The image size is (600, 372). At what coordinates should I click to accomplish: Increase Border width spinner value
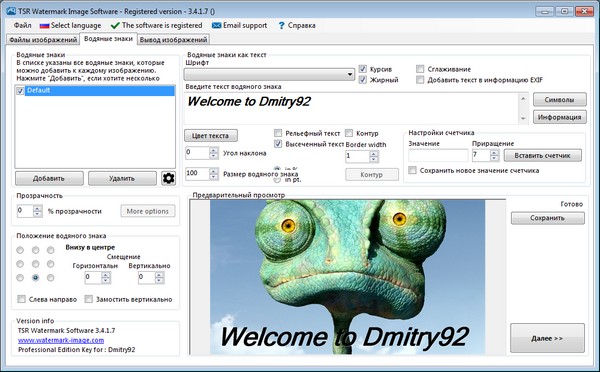(374, 153)
